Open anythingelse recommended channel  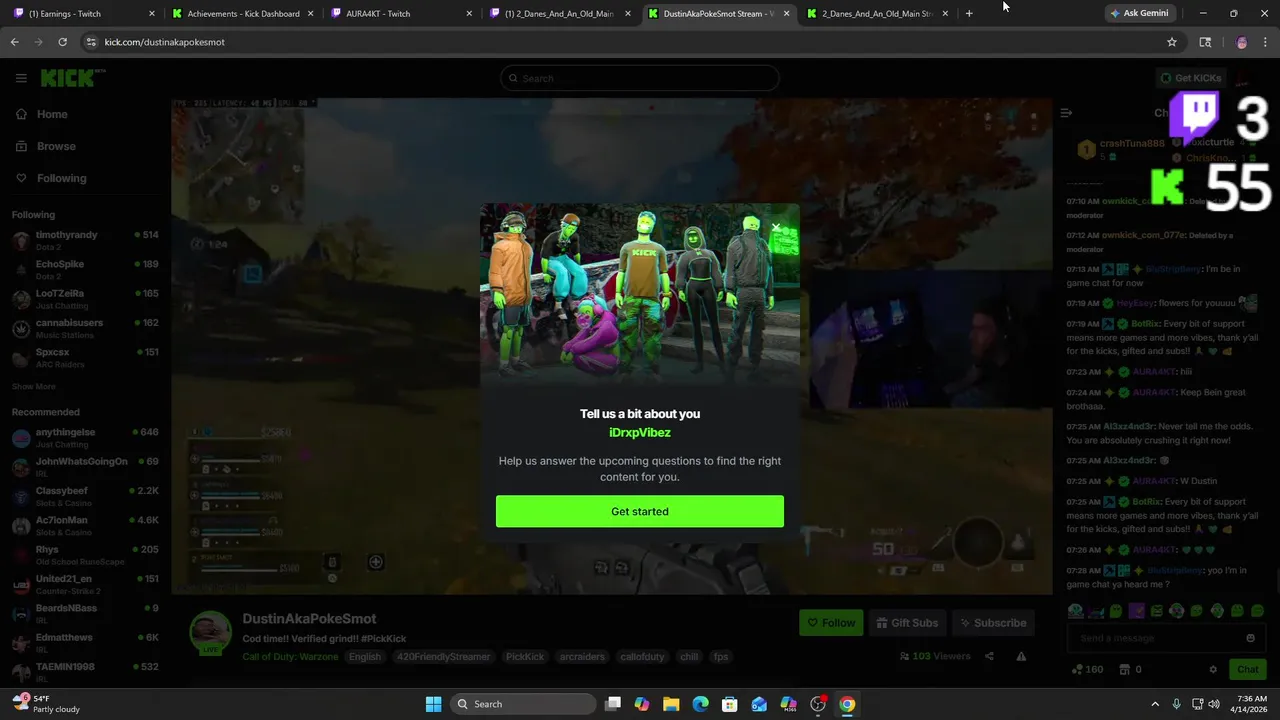(85, 437)
